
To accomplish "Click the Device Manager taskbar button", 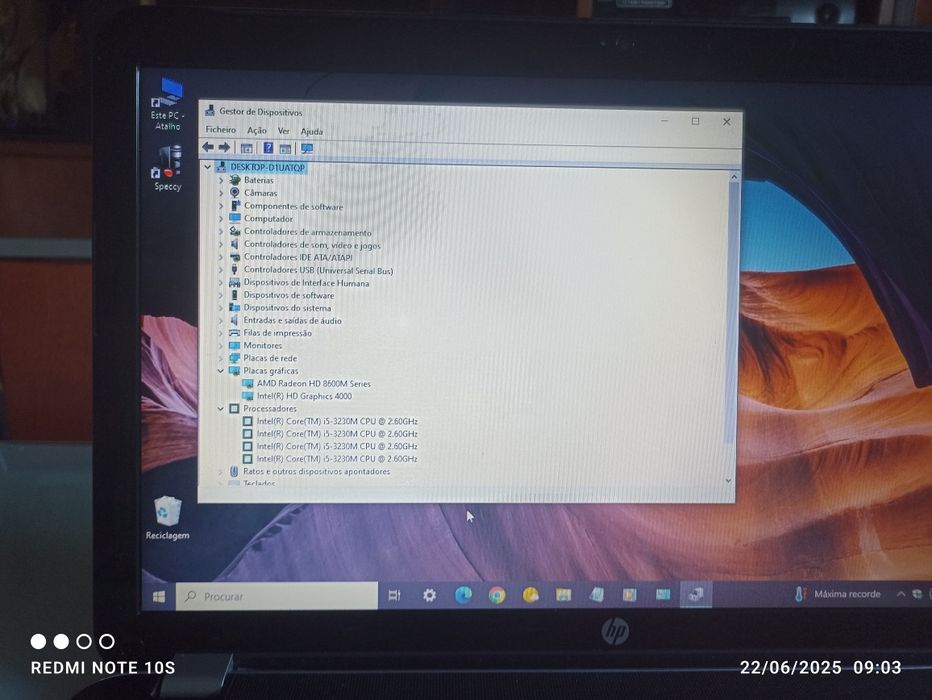I will tap(695, 594).
